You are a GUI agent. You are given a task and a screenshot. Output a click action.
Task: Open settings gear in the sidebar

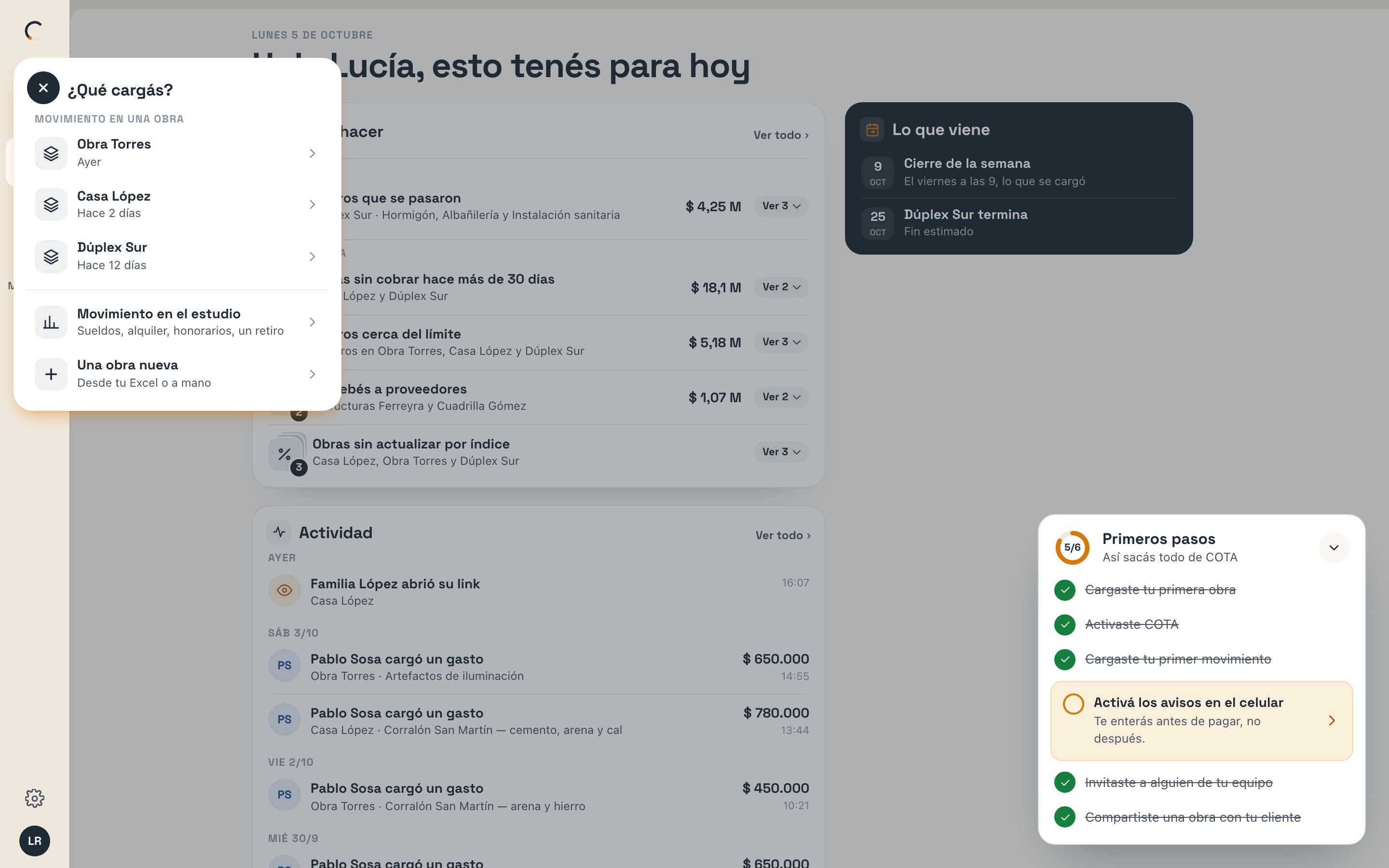(34, 798)
